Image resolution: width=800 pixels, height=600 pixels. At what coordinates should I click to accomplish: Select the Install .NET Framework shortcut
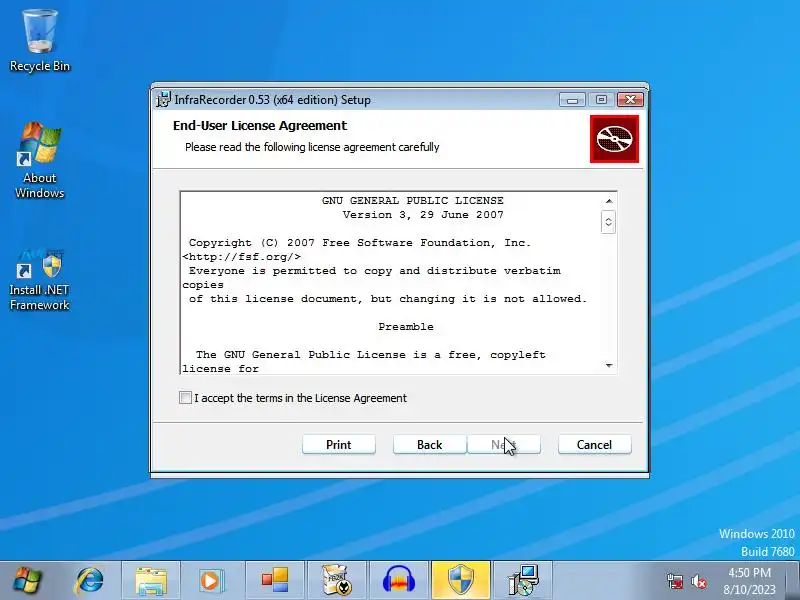40,280
